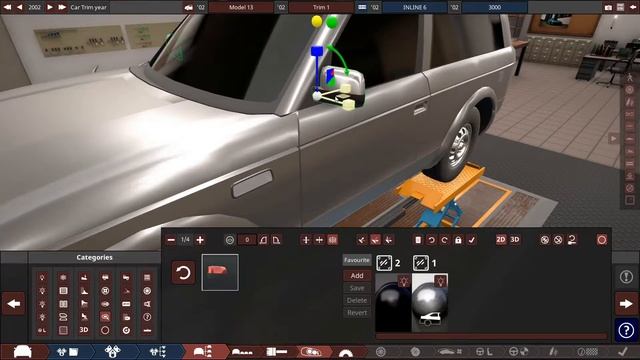The width and height of the screenshot is (640, 360).
Task: Click the red circle icon in the fixture toolbar
Action: pyautogui.click(x=602, y=240)
